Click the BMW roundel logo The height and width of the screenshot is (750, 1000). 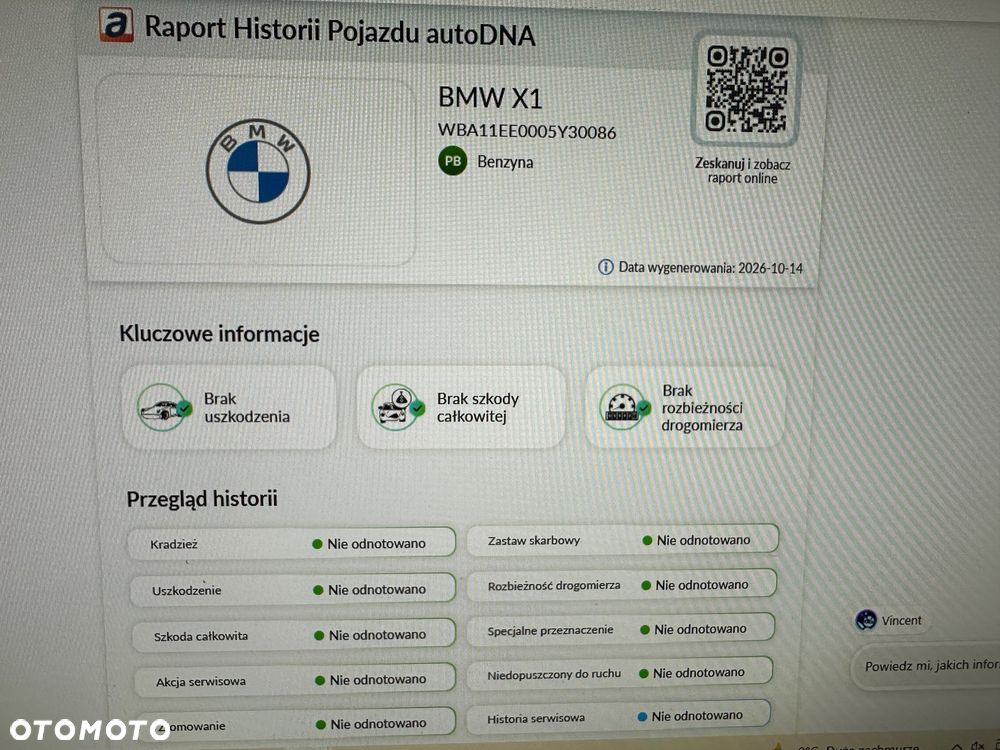[258, 171]
